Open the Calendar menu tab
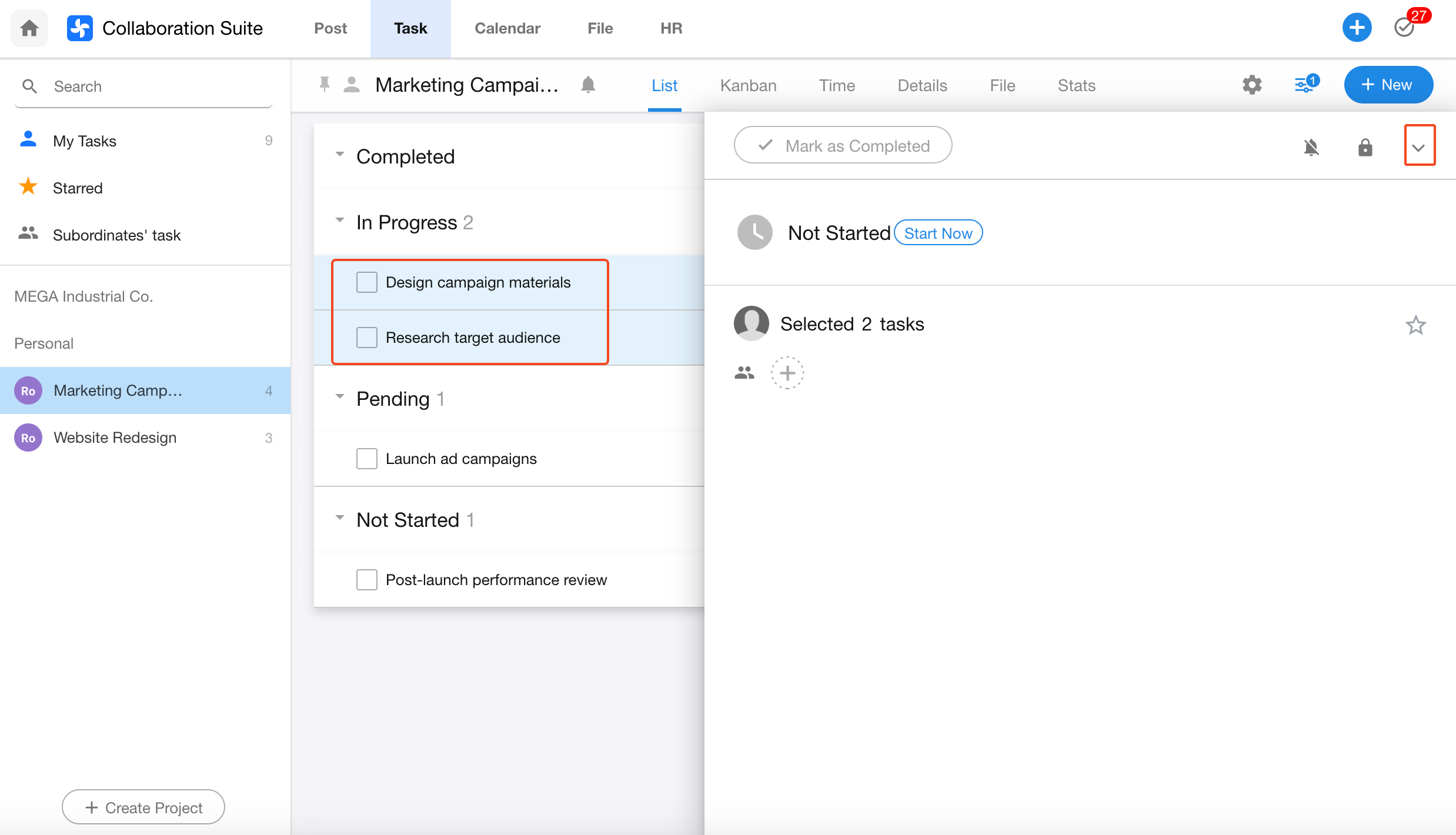 click(507, 28)
